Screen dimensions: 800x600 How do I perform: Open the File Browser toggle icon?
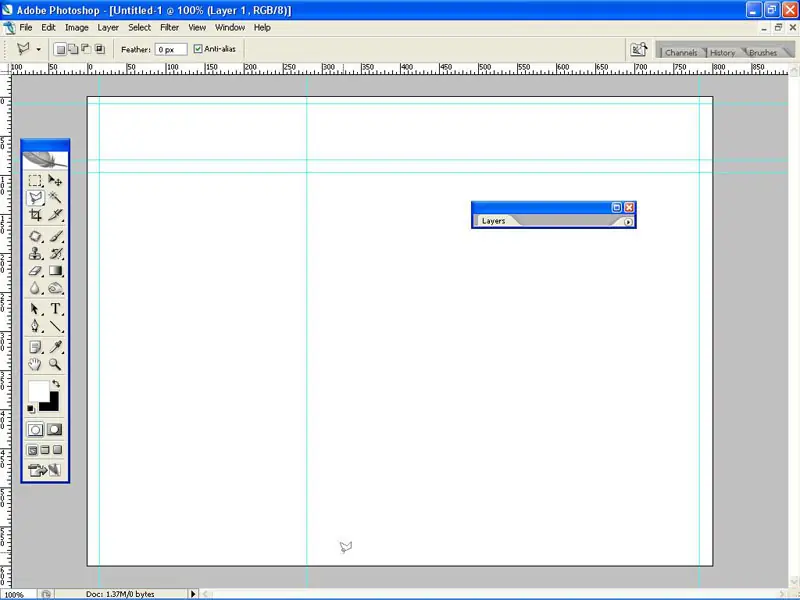[x=638, y=49]
